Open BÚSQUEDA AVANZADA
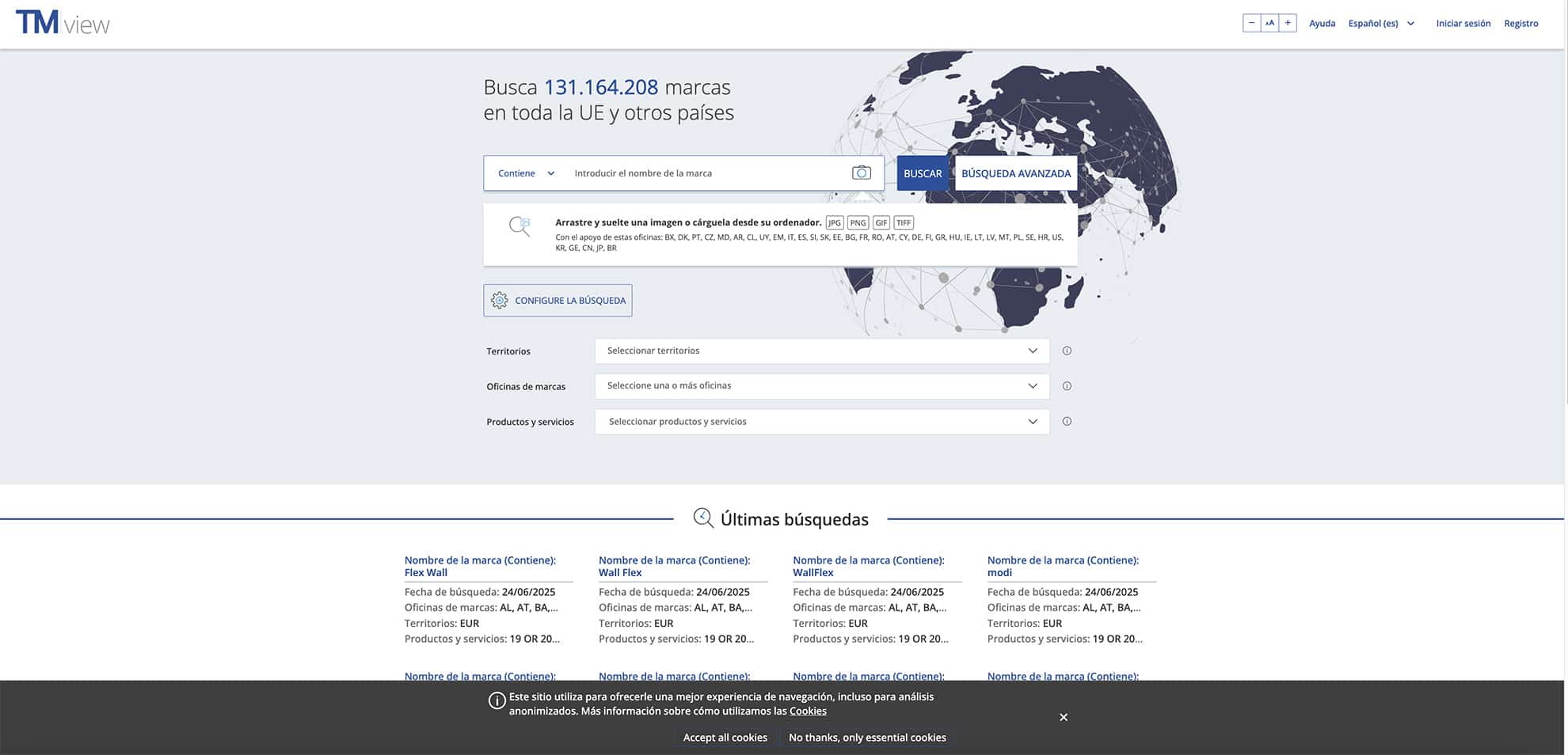The width and height of the screenshot is (1568, 755). [x=1015, y=173]
